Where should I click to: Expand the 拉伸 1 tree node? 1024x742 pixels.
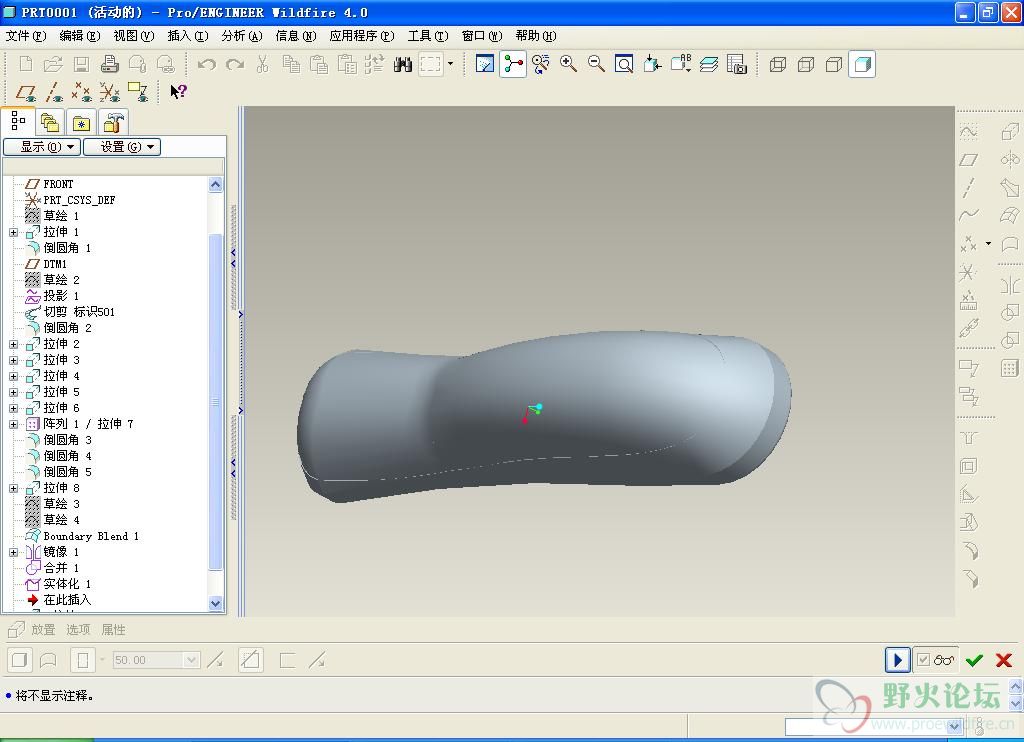coord(13,233)
